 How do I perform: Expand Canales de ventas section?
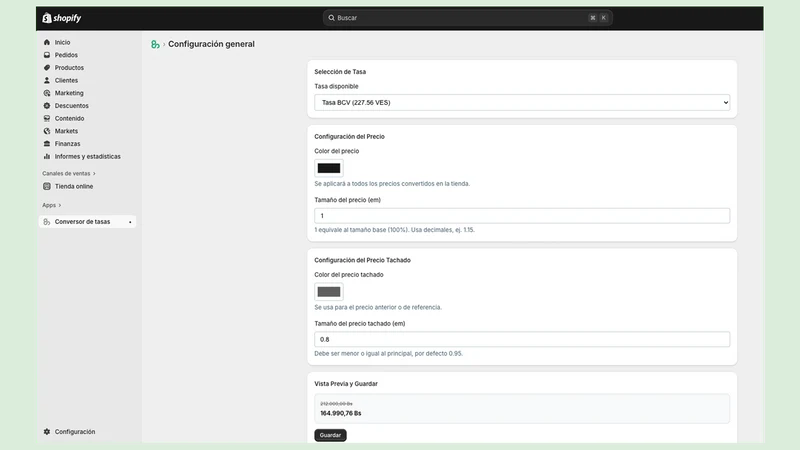69,173
